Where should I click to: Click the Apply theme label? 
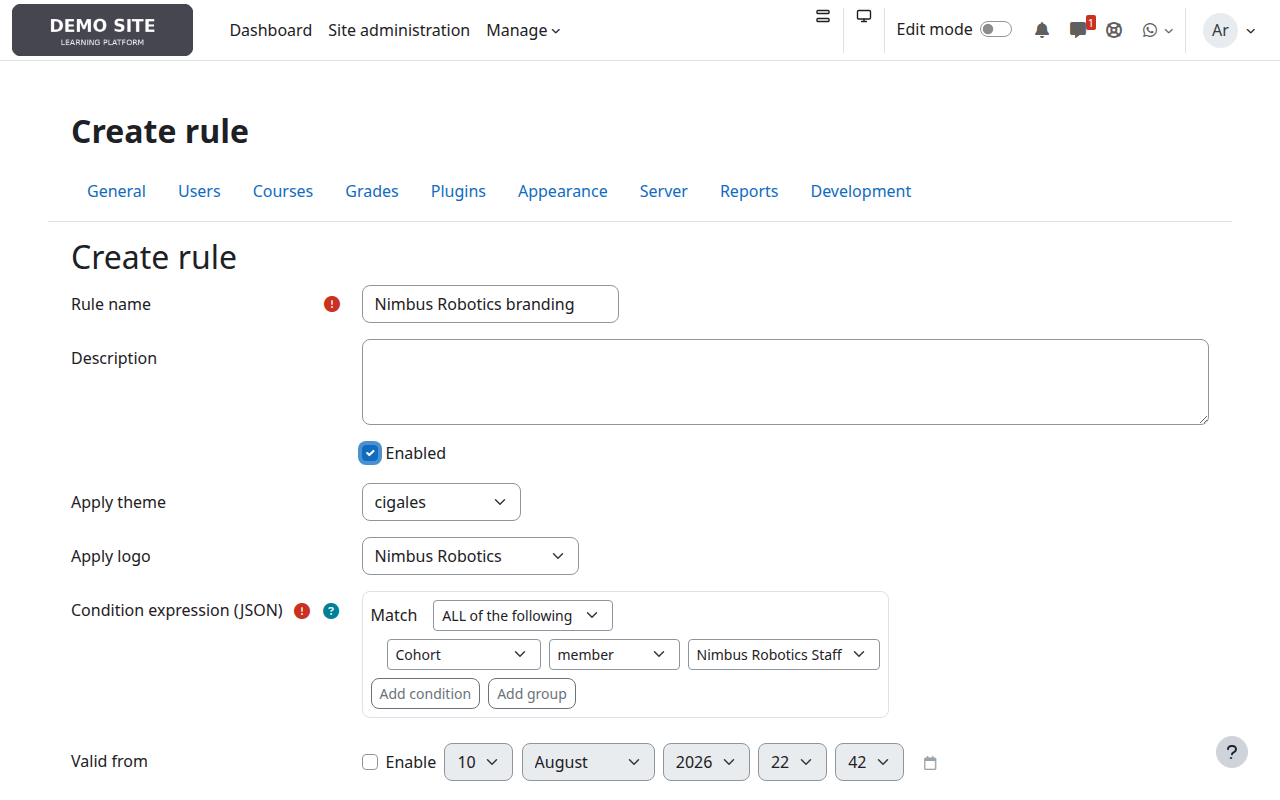pos(118,502)
